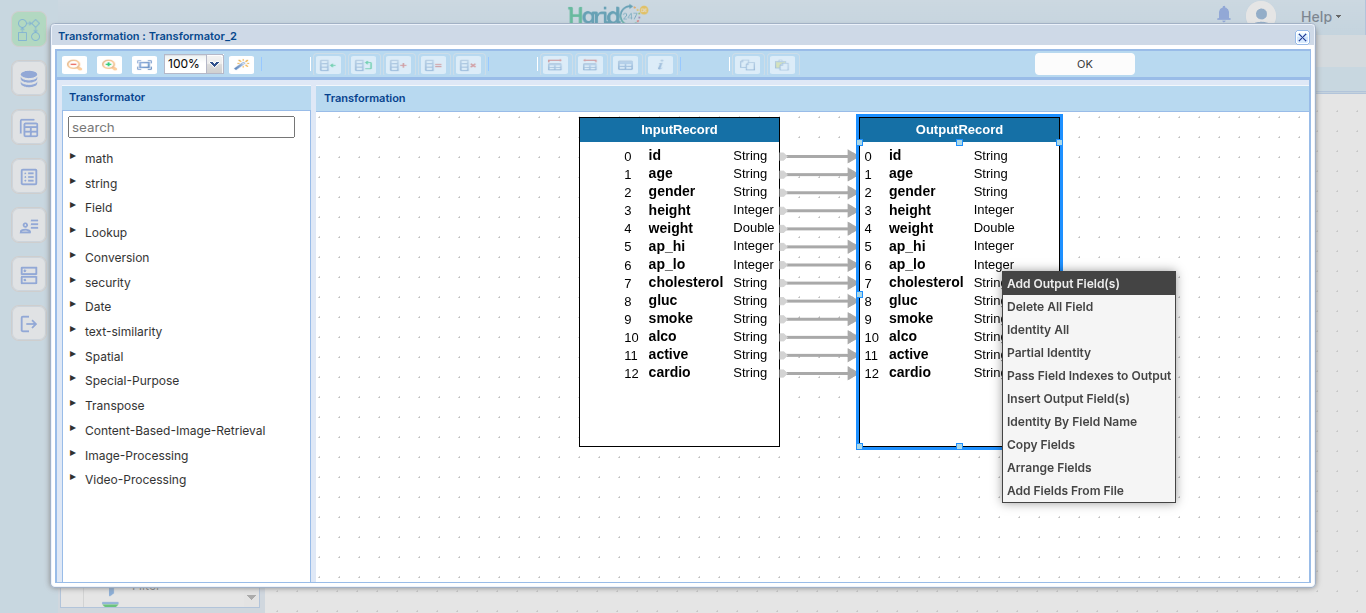Screen dimensions: 1366x613
Task: Click the info 'i' toolbar icon
Action: tap(659, 64)
